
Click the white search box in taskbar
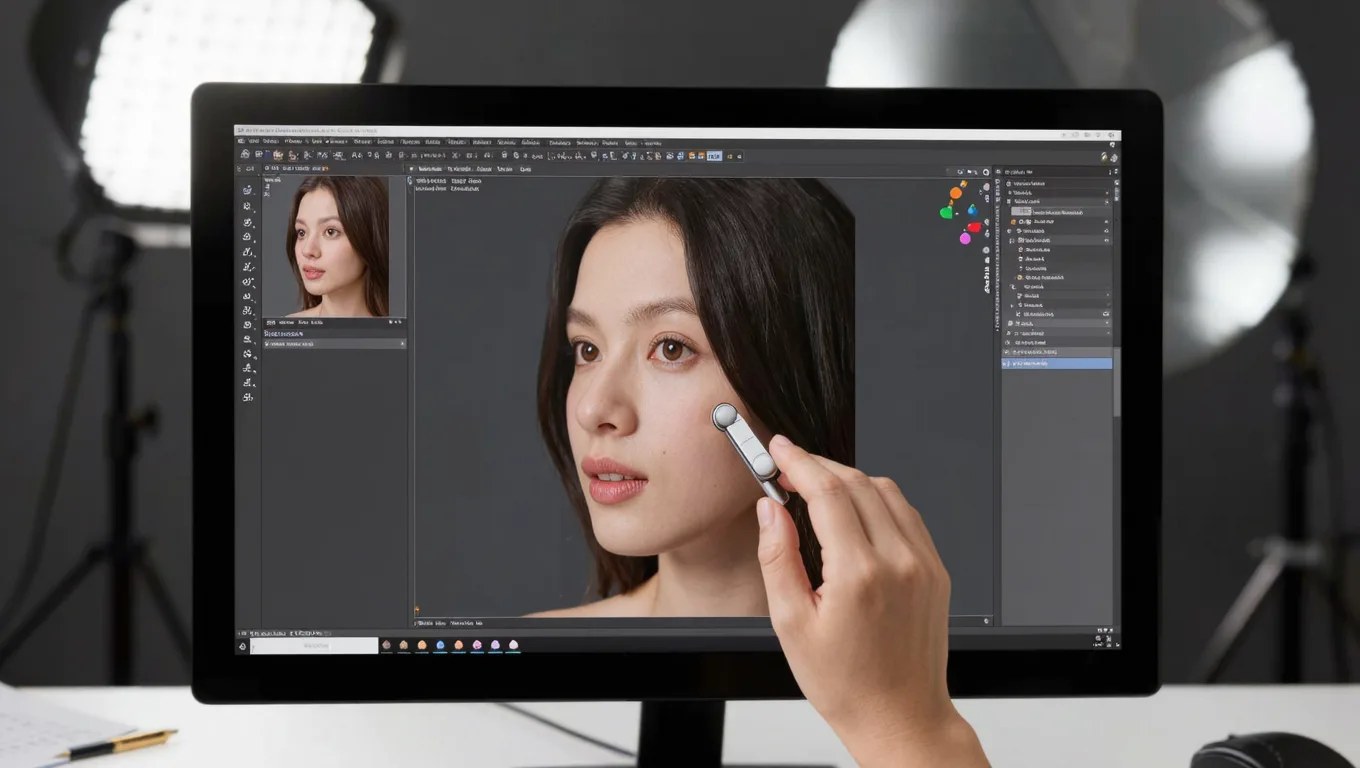click(314, 646)
